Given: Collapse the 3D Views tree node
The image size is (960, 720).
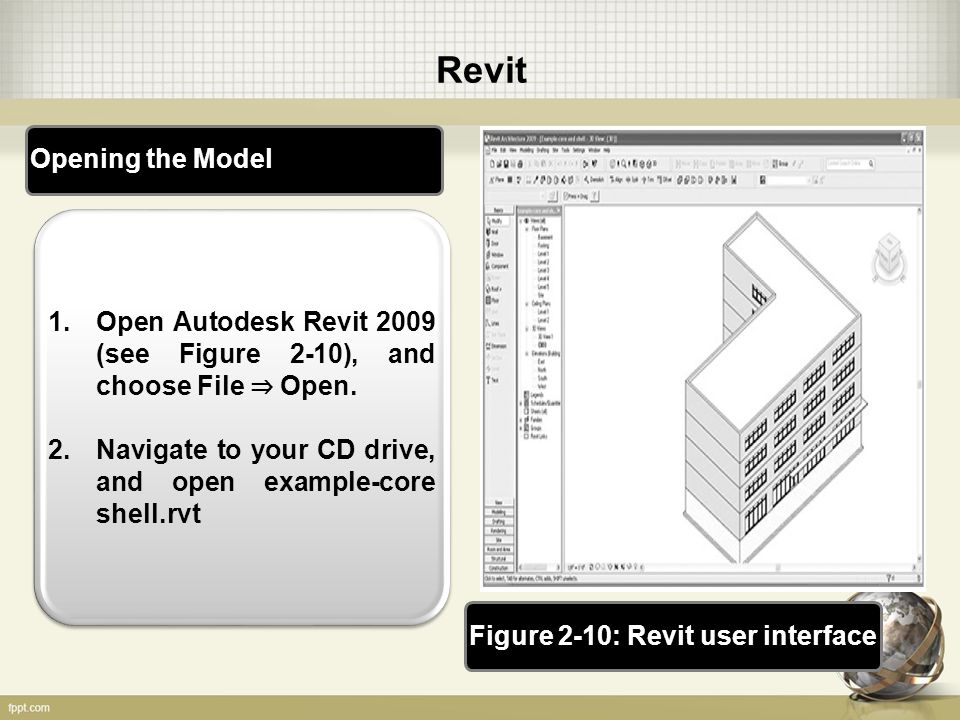Looking at the screenshot, I should click(527, 328).
